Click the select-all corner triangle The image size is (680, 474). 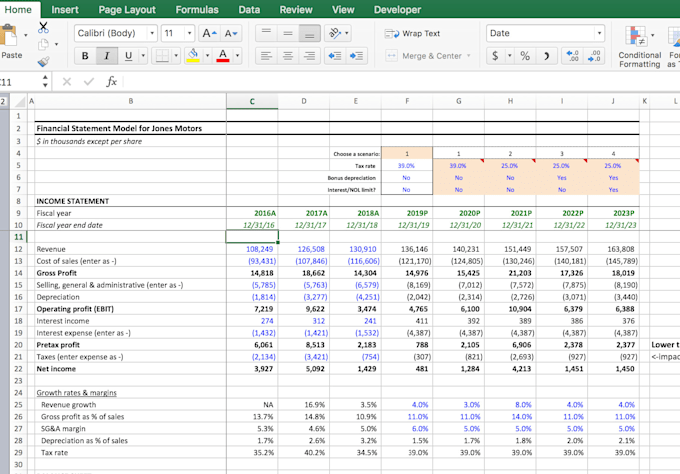coord(19,101)
